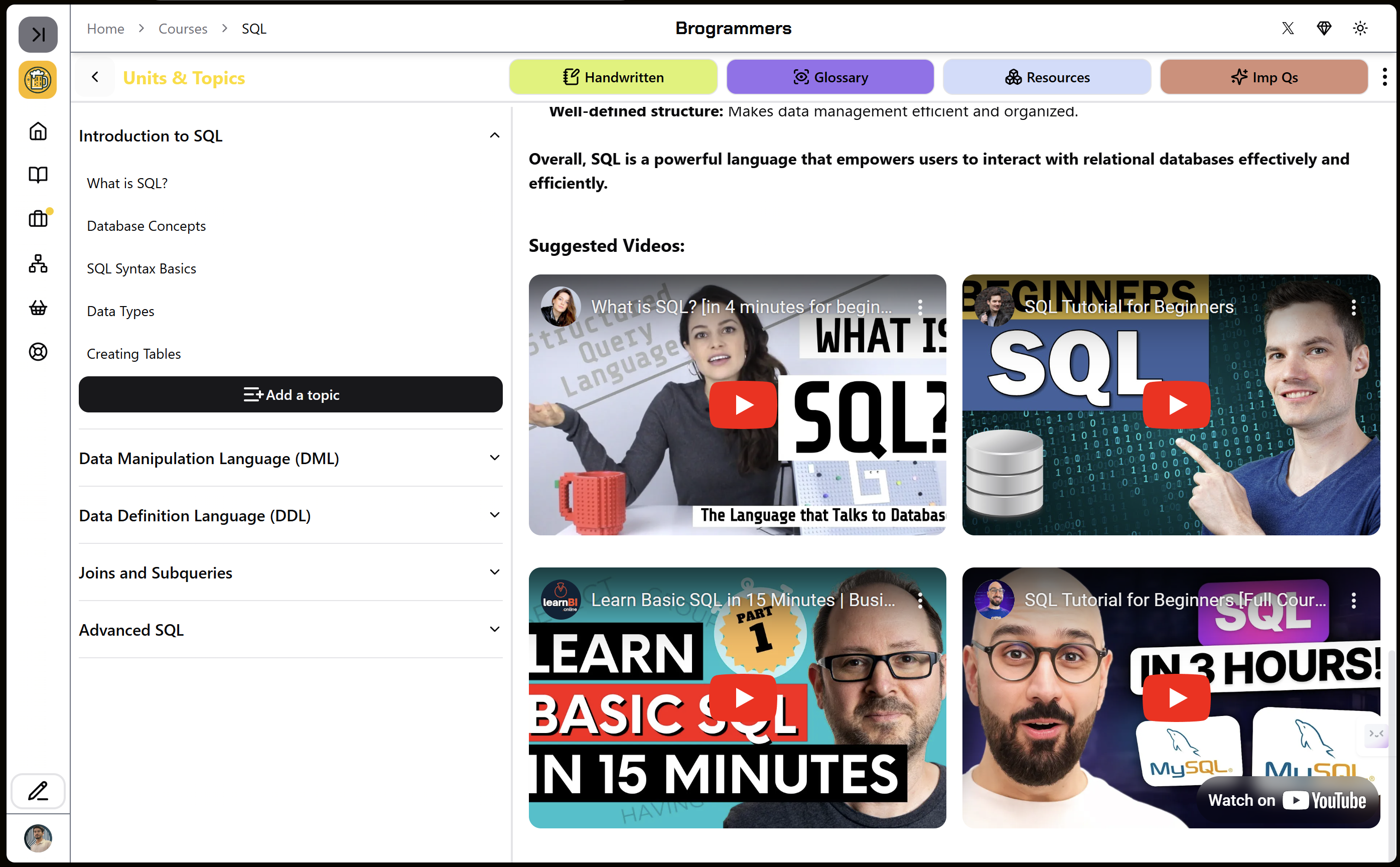Click SQL in the breadcrumb
1400x867 pixels.
pyautogui.click(x=254, y=29)
